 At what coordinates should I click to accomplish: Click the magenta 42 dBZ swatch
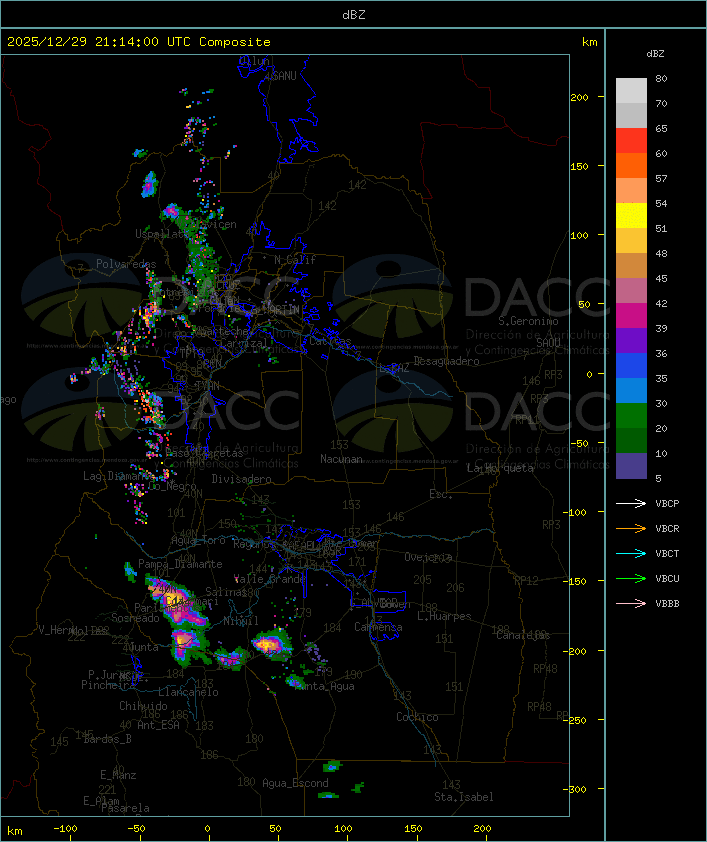[x=631, y=315]
